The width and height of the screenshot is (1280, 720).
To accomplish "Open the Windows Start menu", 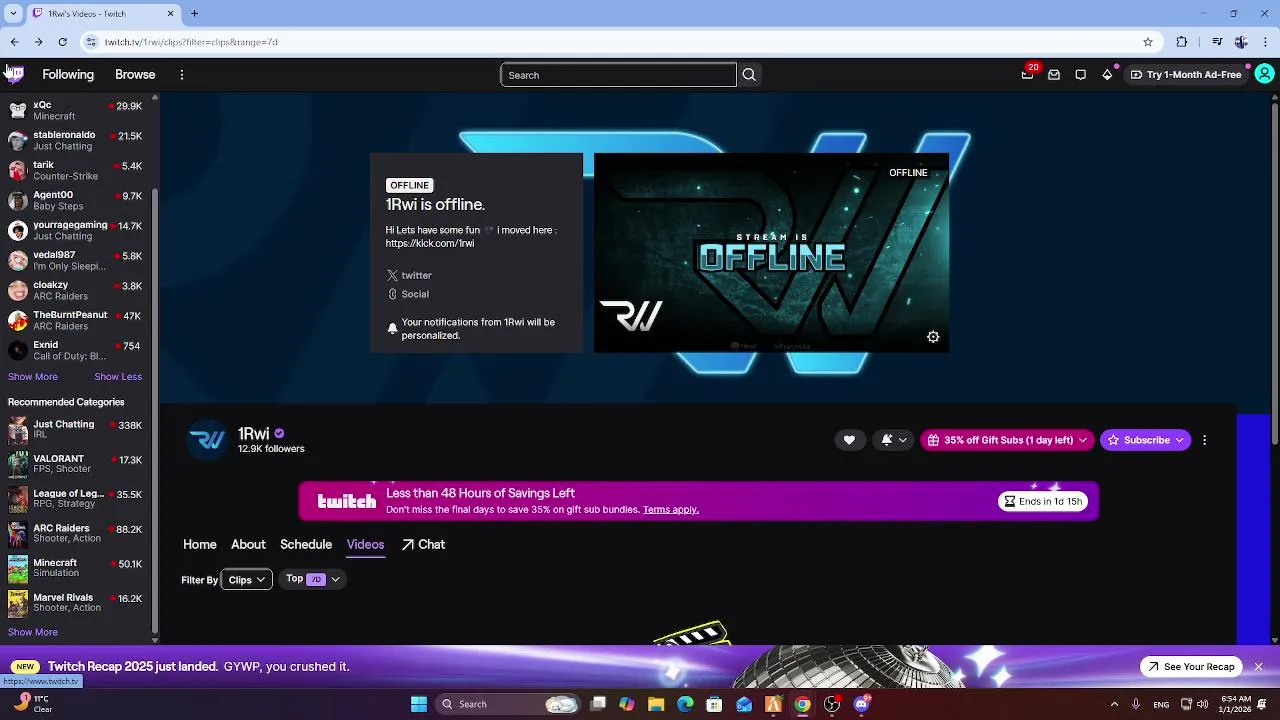I will pyautogui.click(x=419, y=704).
